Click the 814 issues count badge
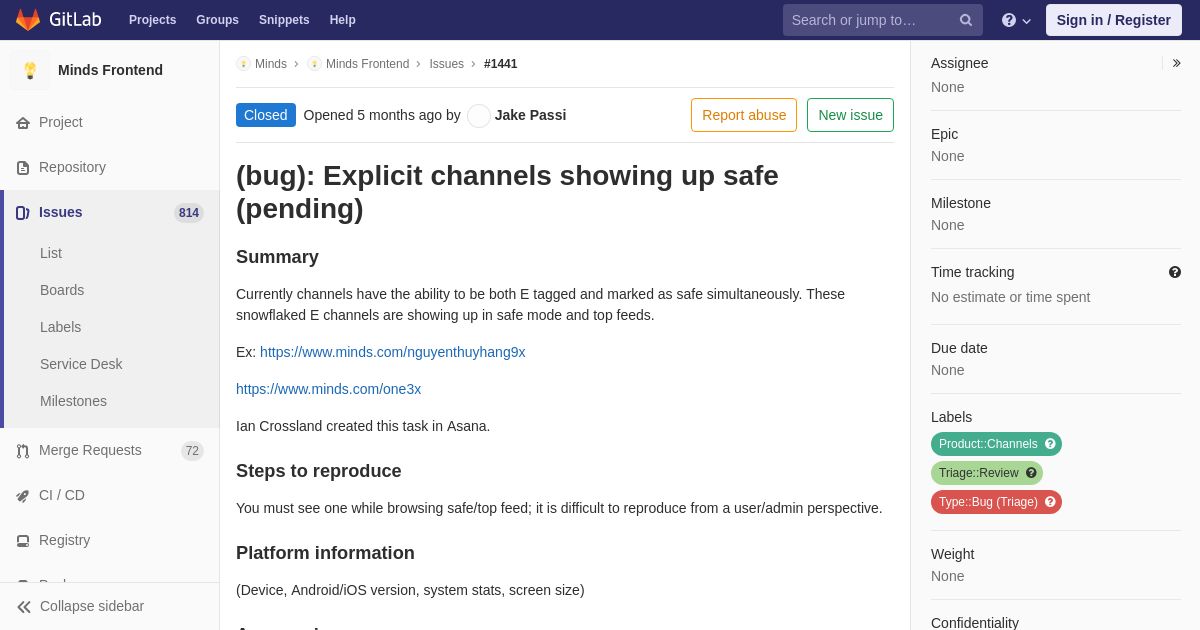 (189, 213)
